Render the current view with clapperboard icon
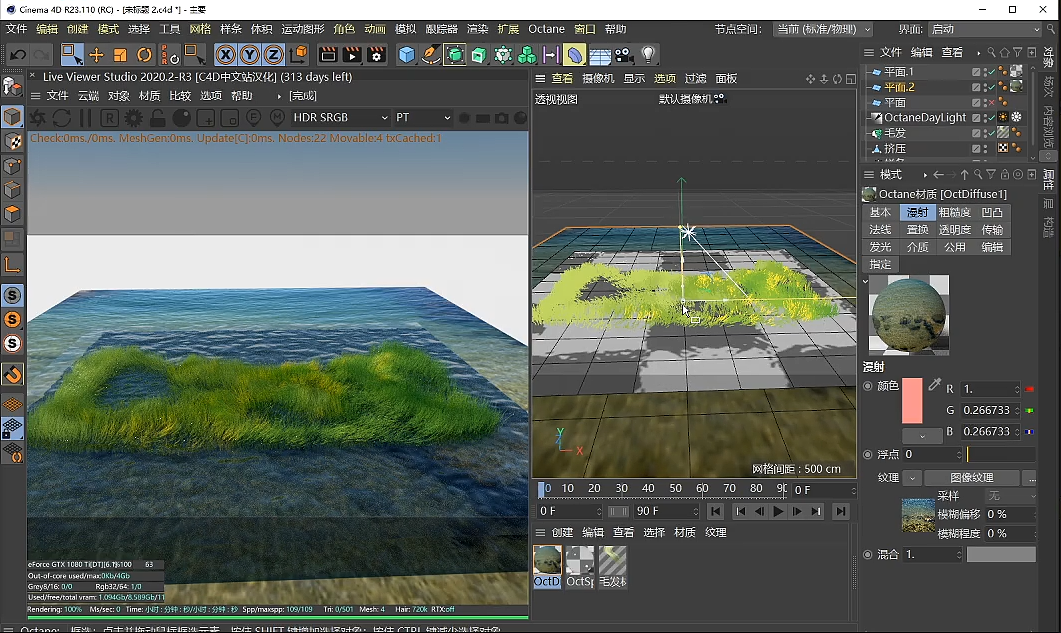 coord(328,55)
